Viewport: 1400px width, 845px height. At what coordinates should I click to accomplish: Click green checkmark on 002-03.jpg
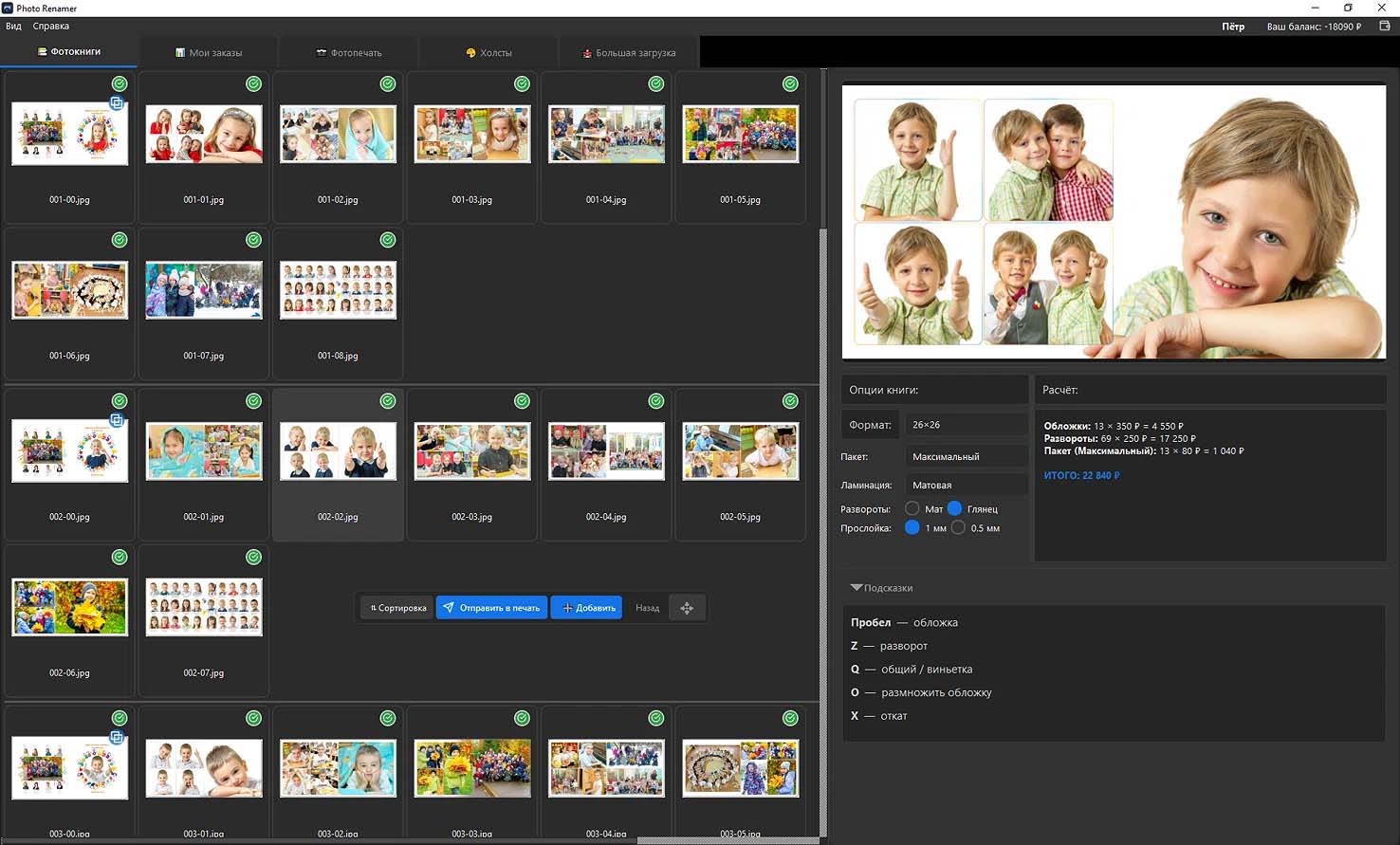click(522, 401)
